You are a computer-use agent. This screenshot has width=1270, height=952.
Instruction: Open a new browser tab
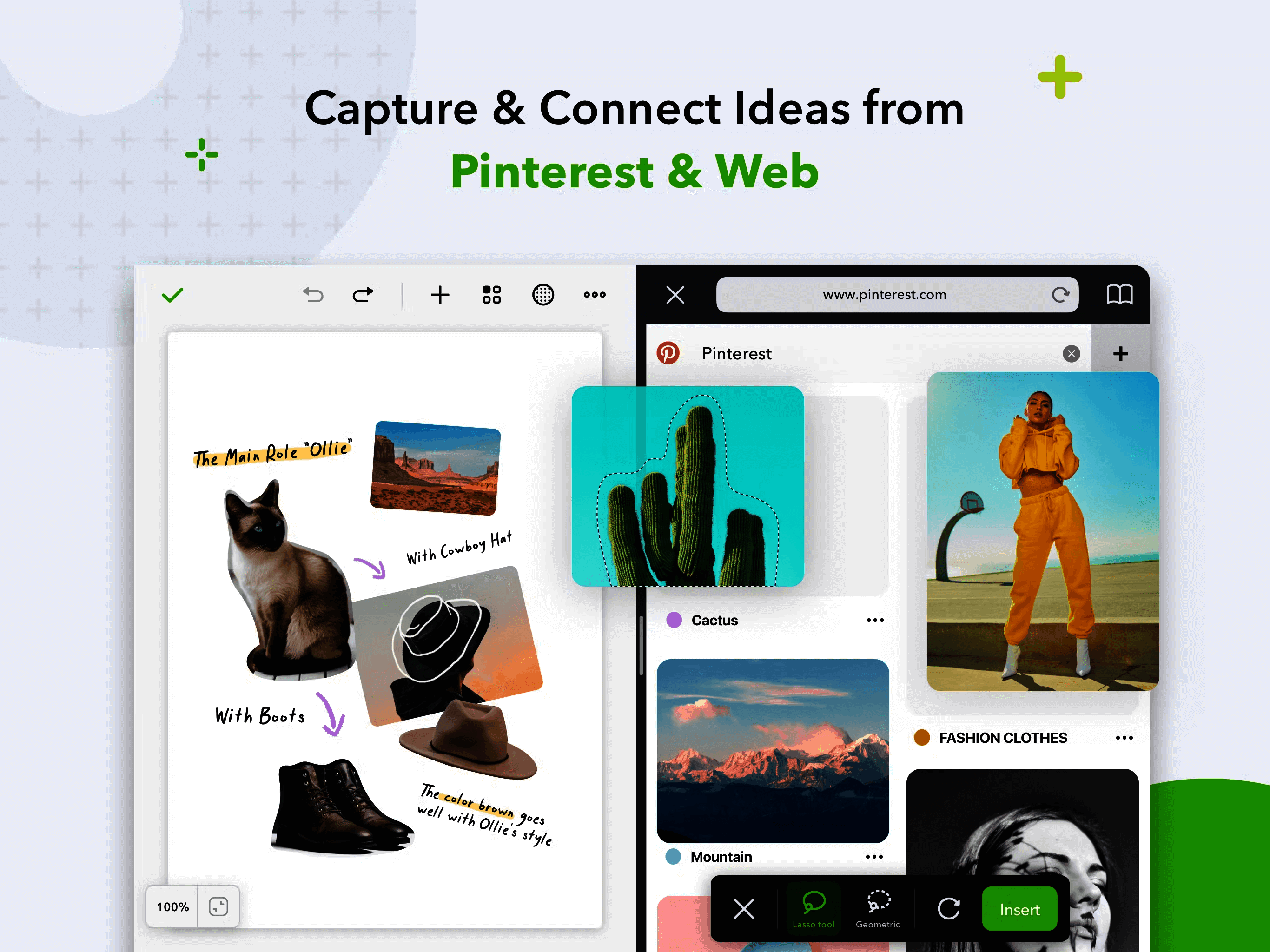point(1120,354)
